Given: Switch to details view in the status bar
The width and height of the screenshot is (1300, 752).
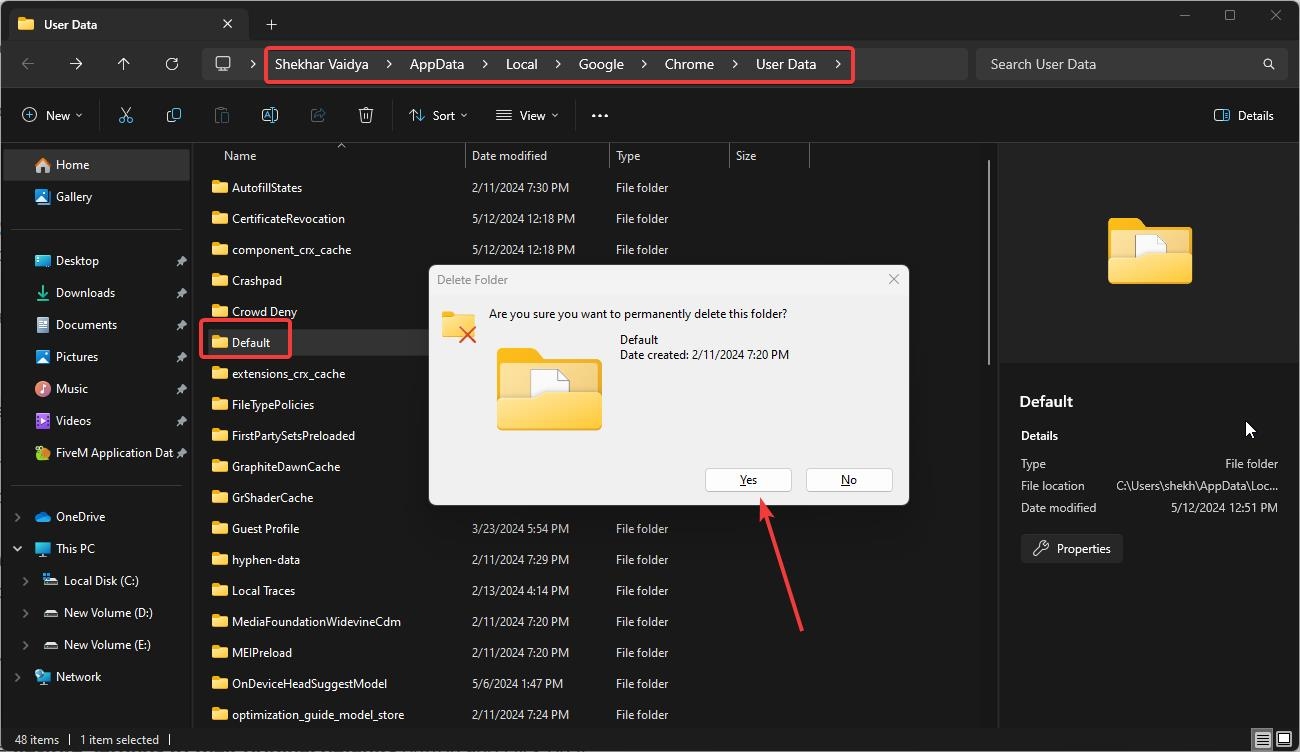Looking at the screenshot, I should click(x=1261, y=739).
